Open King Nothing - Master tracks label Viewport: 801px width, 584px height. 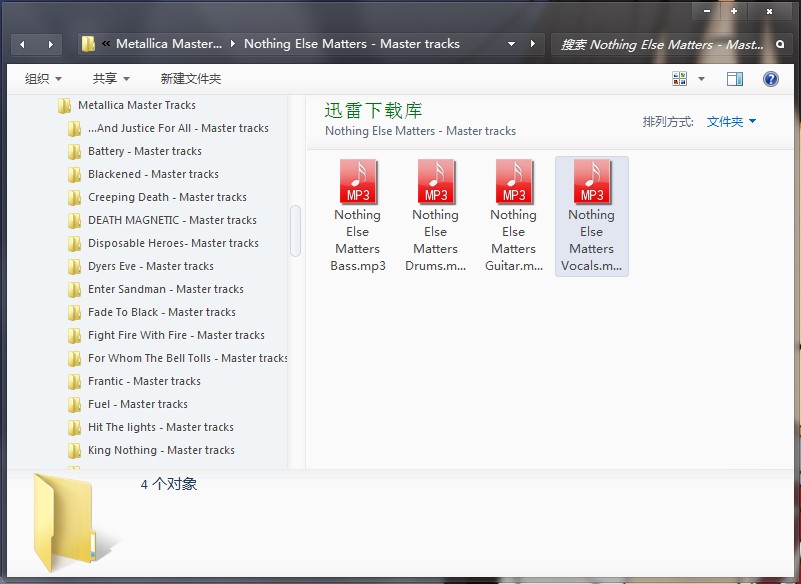pos(161,450)
